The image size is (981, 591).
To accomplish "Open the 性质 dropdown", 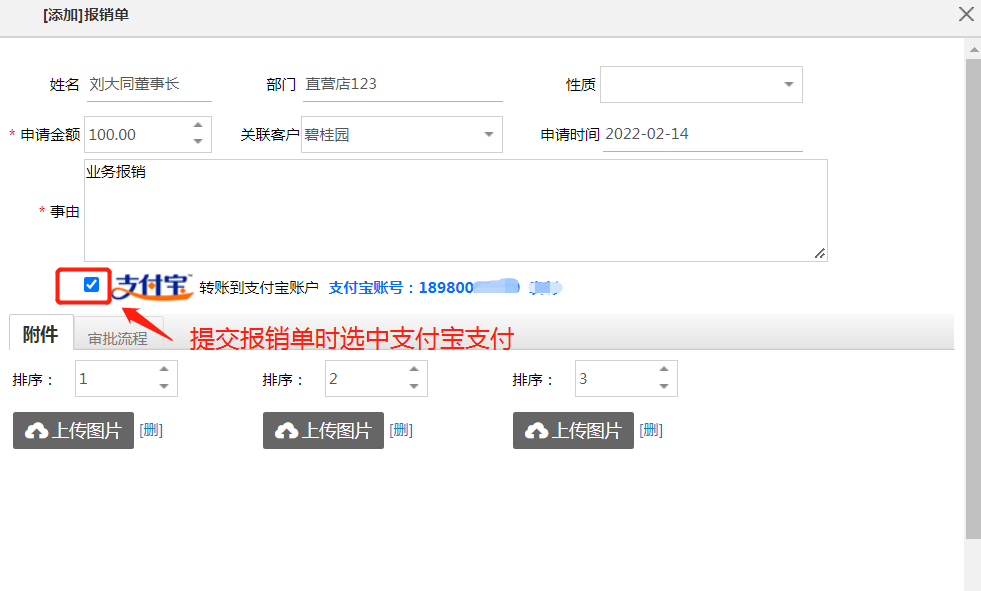I will pos(788,85).
